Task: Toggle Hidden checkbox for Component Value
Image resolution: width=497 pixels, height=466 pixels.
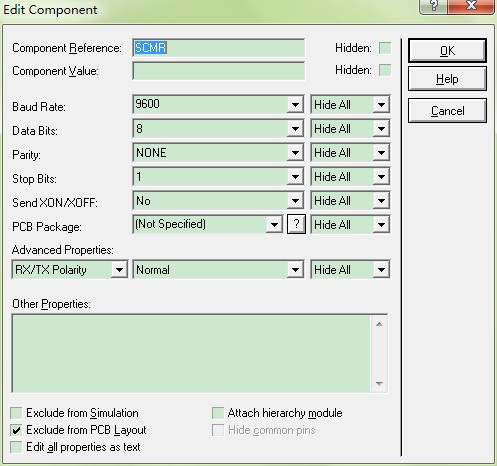Action: (x=385, y=70)
